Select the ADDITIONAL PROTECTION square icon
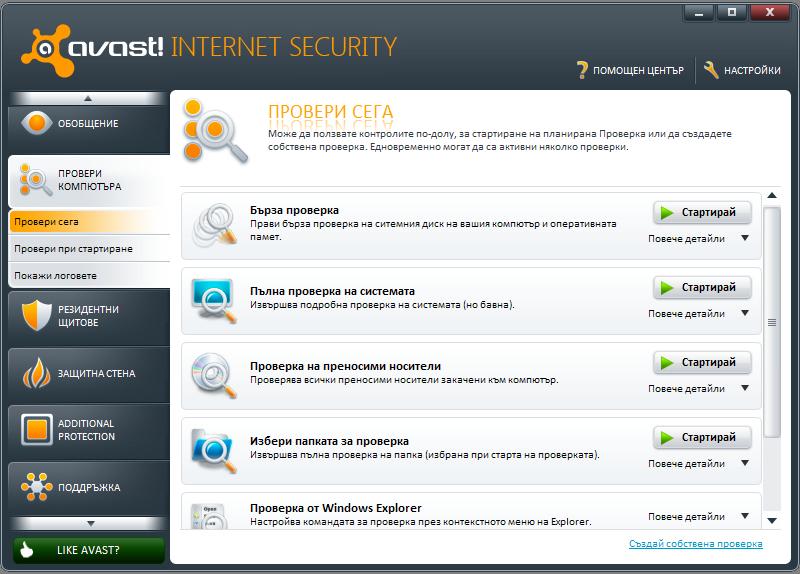The width and height of the screenshot is (800, 574). pos(37,430)
